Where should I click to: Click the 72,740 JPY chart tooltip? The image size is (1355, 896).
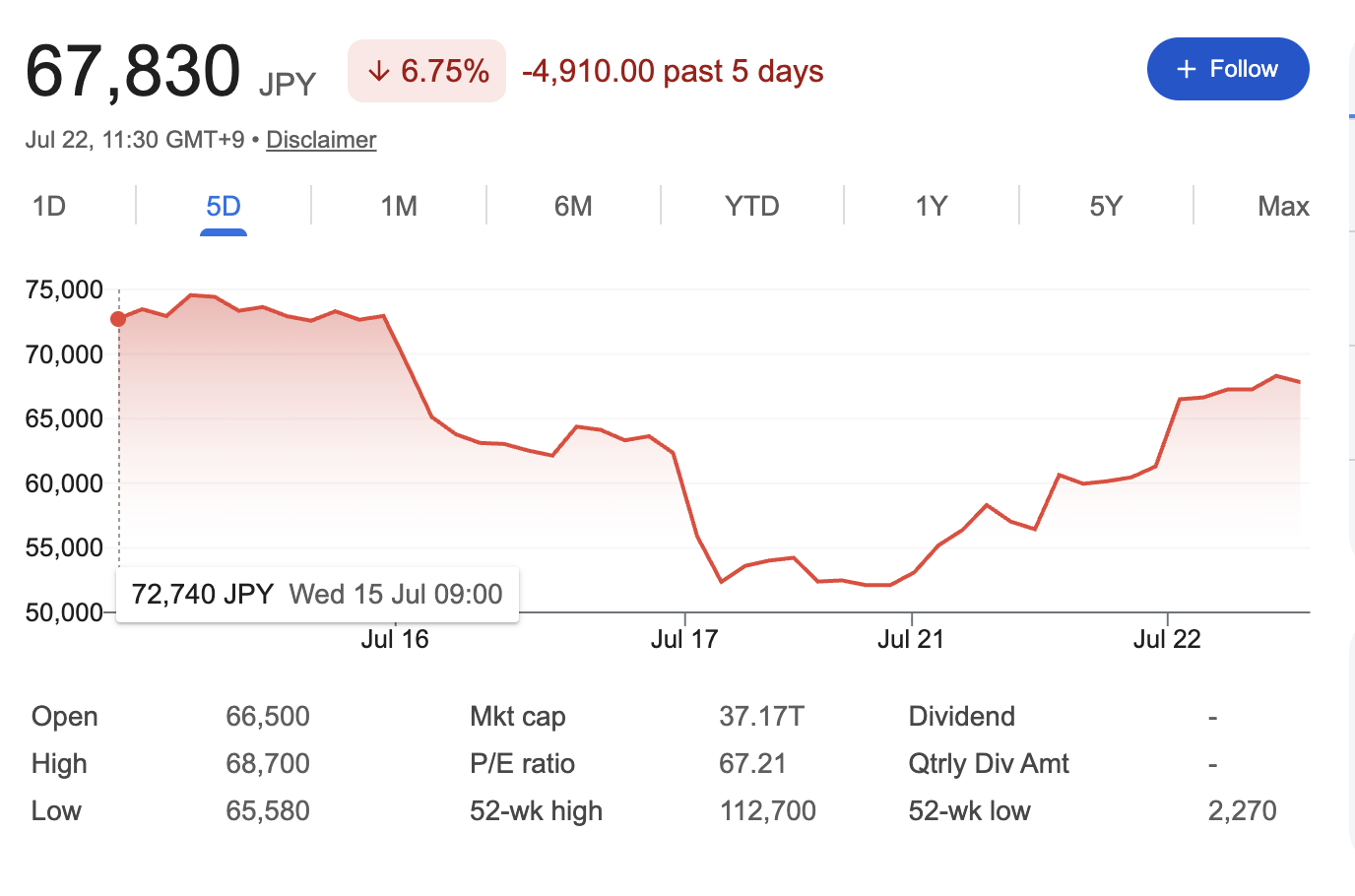click(x=317, y=595)
